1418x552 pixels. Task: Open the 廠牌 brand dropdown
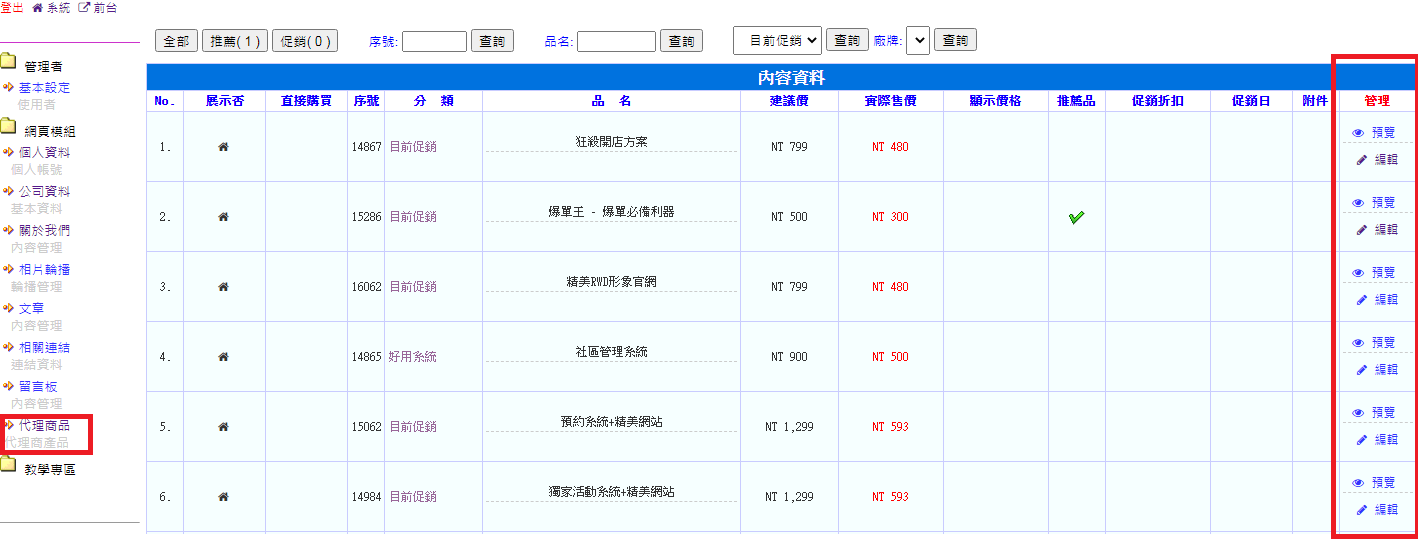918,40
